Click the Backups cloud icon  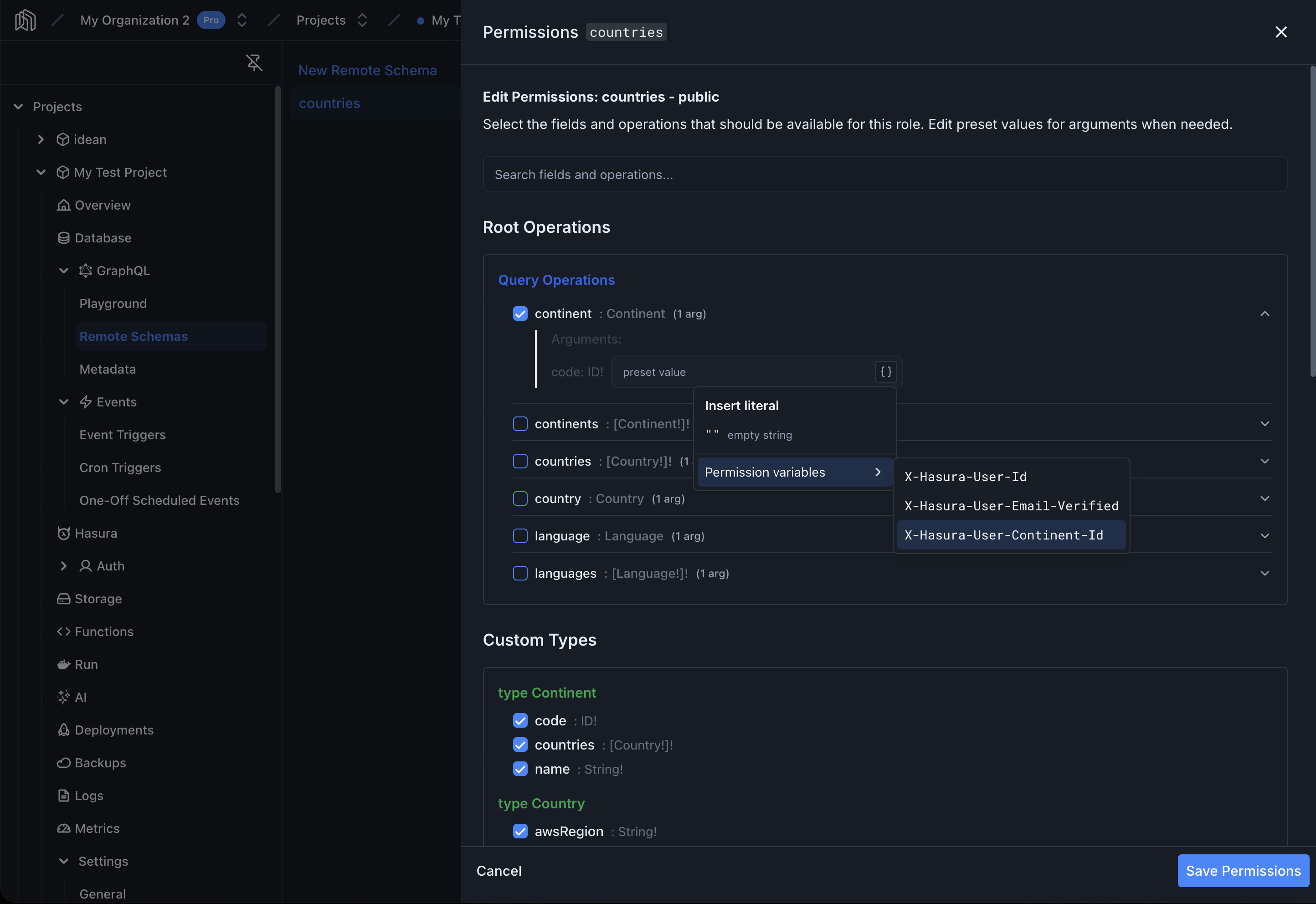pyautogui.click(x=63, y=763)
